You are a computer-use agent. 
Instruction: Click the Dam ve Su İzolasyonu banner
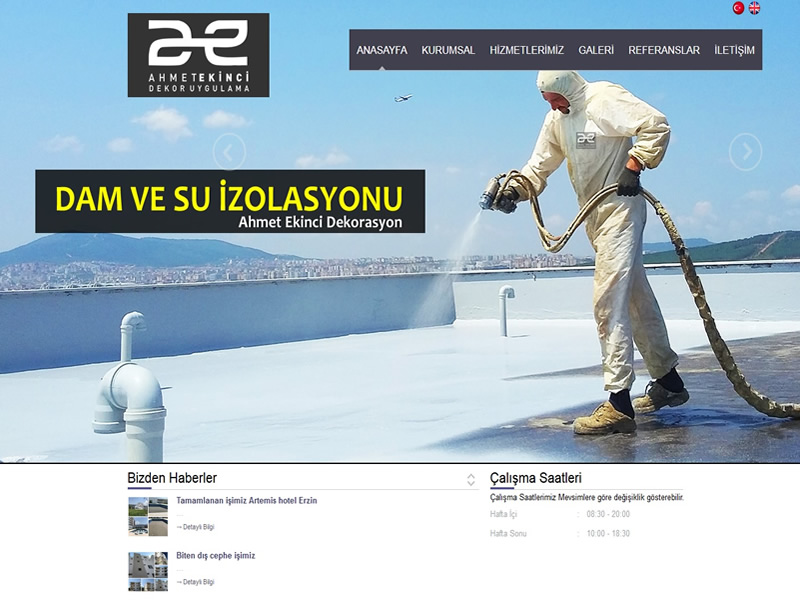point(230,201)
